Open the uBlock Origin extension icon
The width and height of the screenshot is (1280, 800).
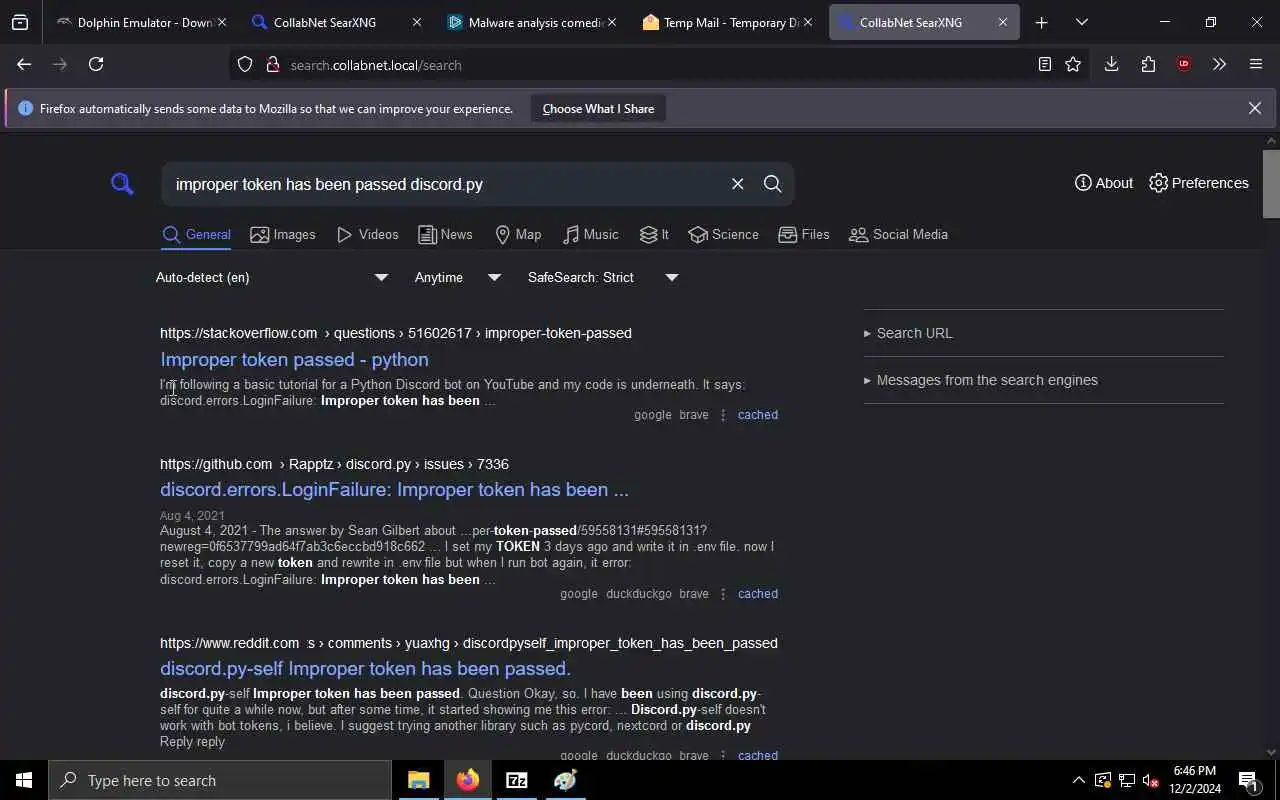pos(1184,65)
